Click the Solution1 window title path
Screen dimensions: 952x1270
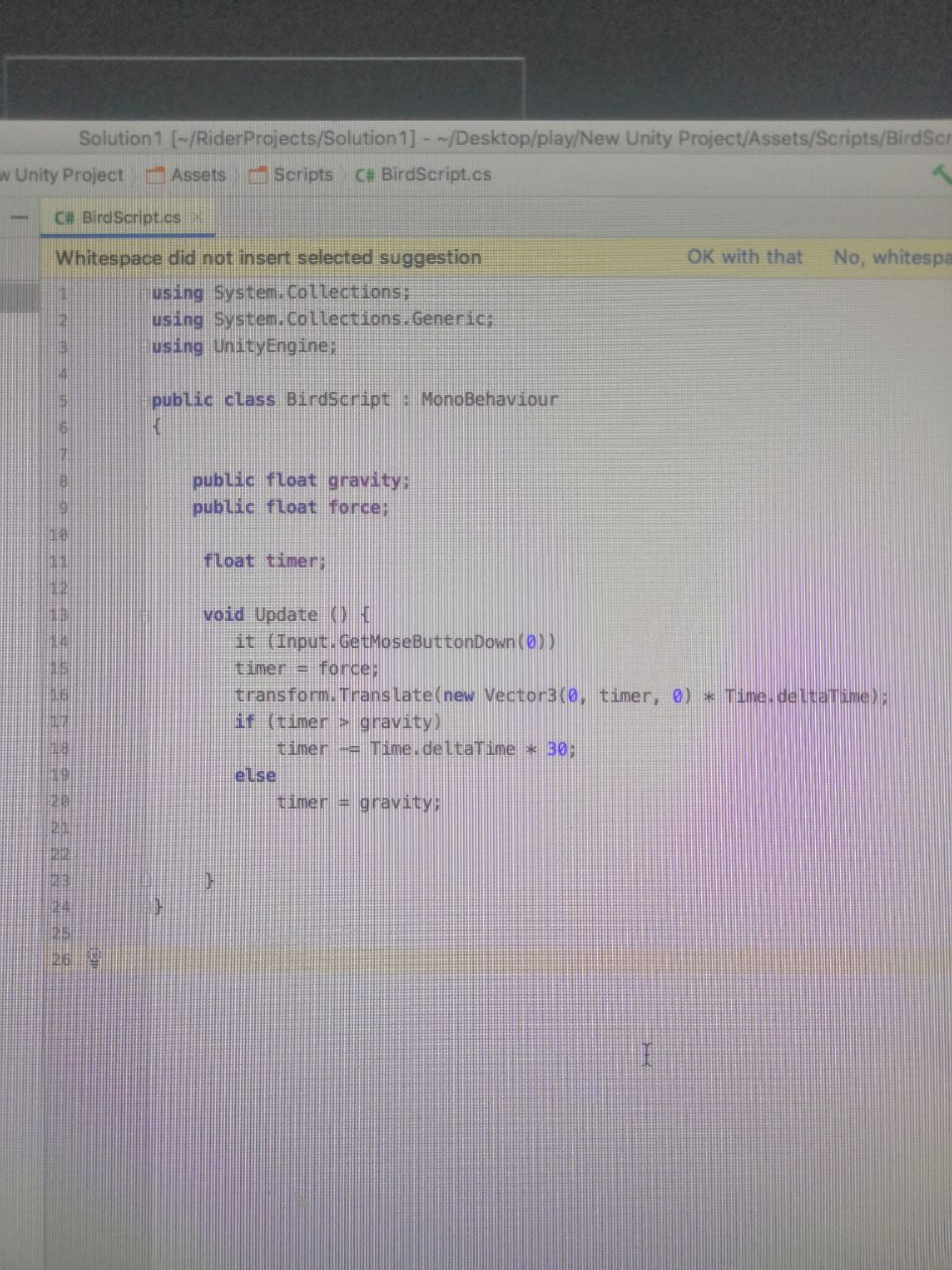point(514,138)
